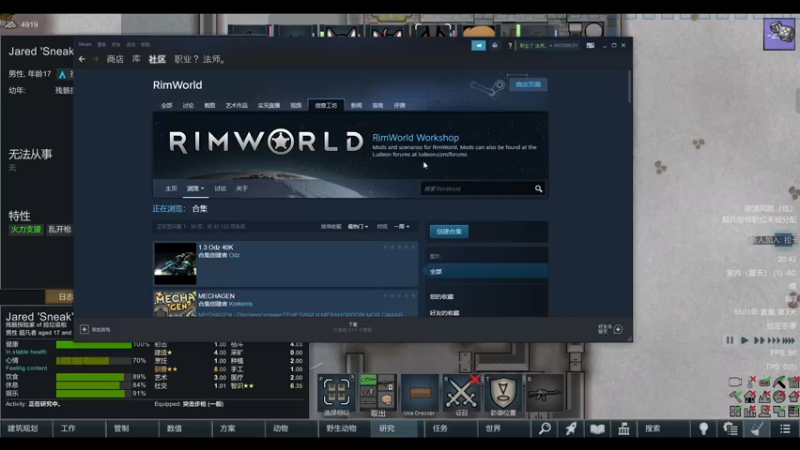Switch Steam to Big Picture mode icon

pyautogui.click(x=590, y=45)
